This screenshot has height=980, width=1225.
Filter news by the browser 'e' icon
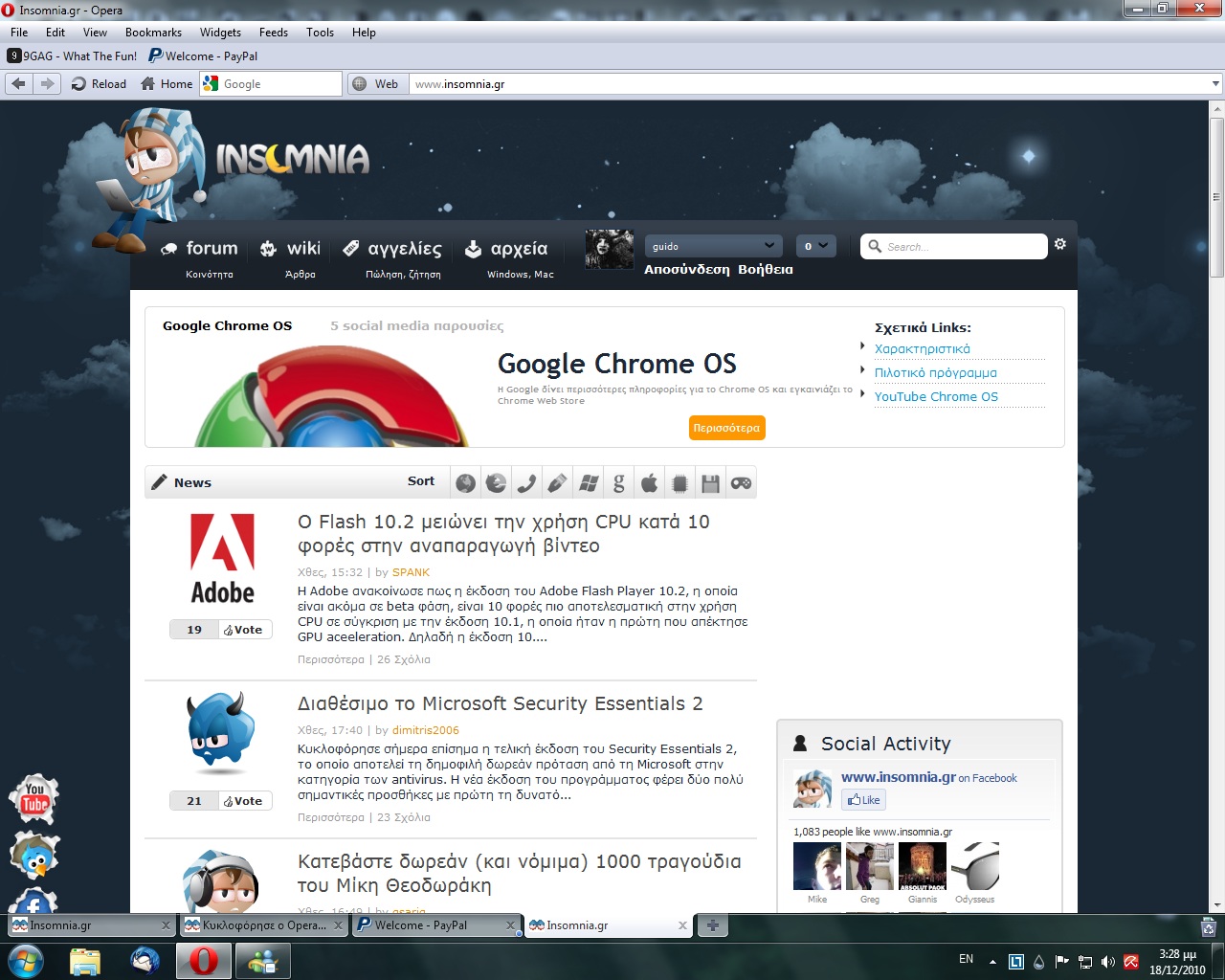pyautogui.click(x=496, y=483)
